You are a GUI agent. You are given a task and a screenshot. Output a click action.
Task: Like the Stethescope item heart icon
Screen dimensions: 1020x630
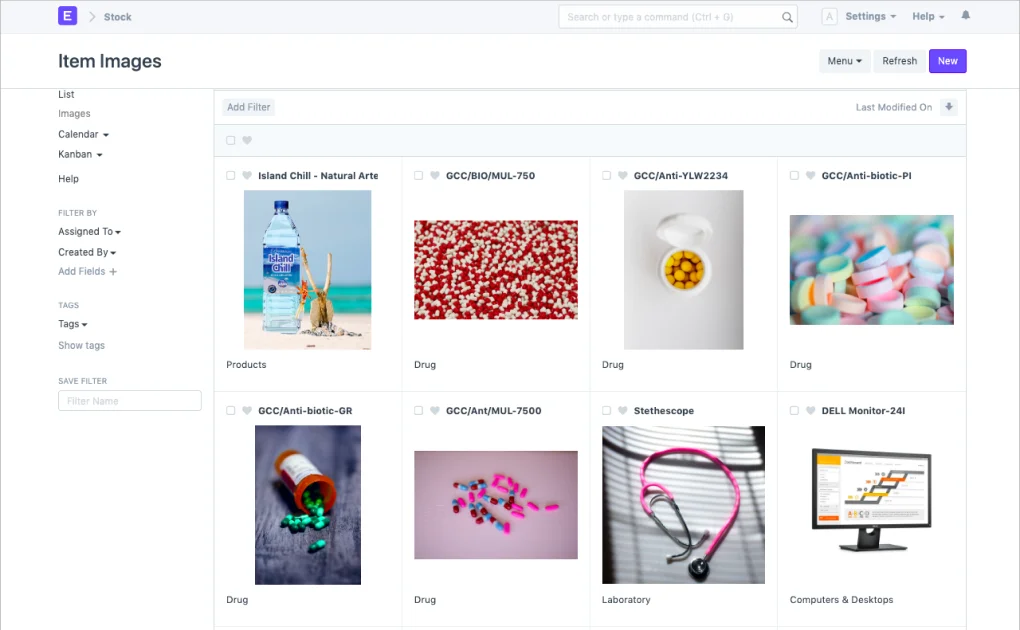(x=623, y=411)
